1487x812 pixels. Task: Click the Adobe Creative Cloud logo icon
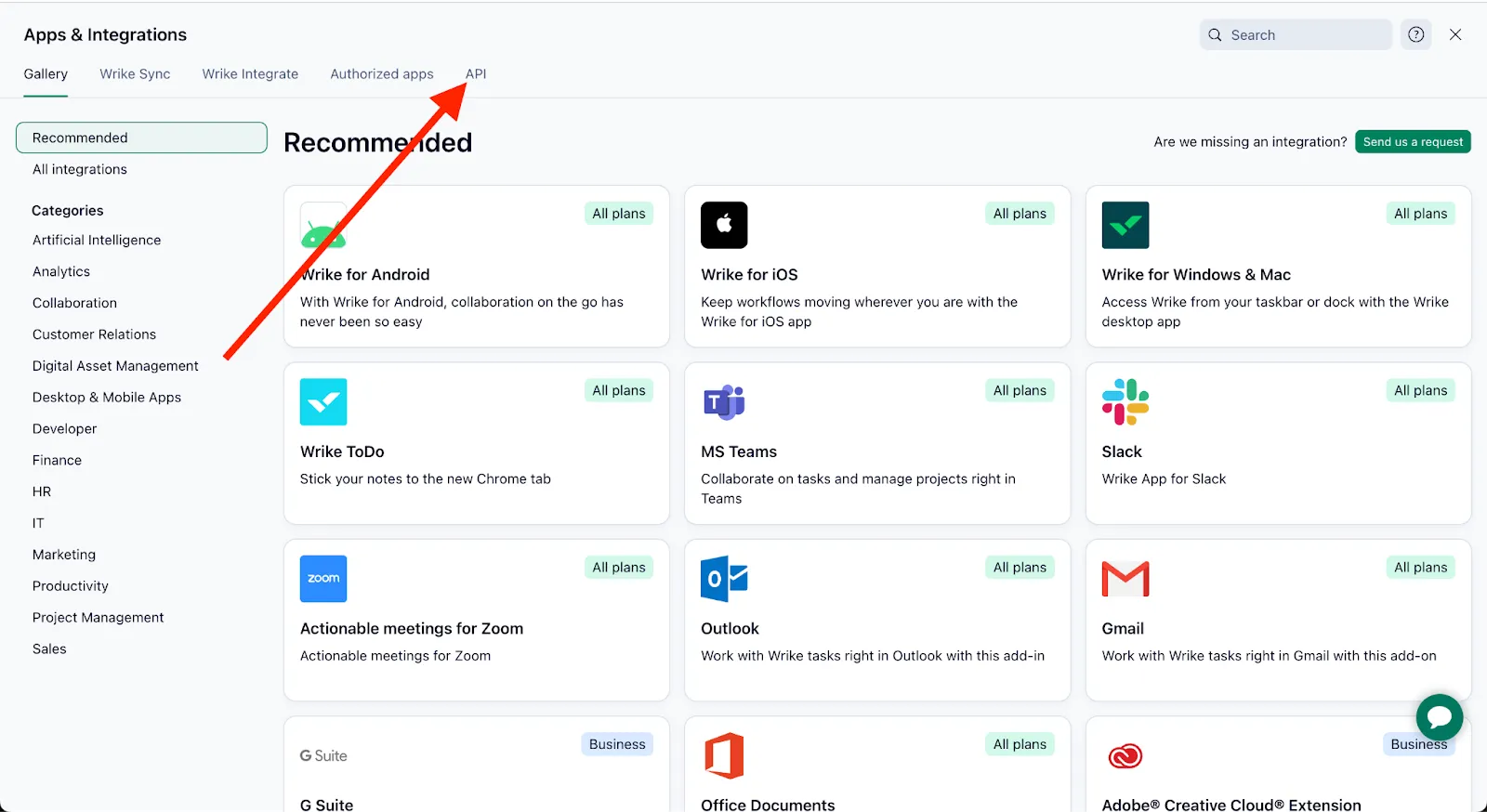(1125, 756)
